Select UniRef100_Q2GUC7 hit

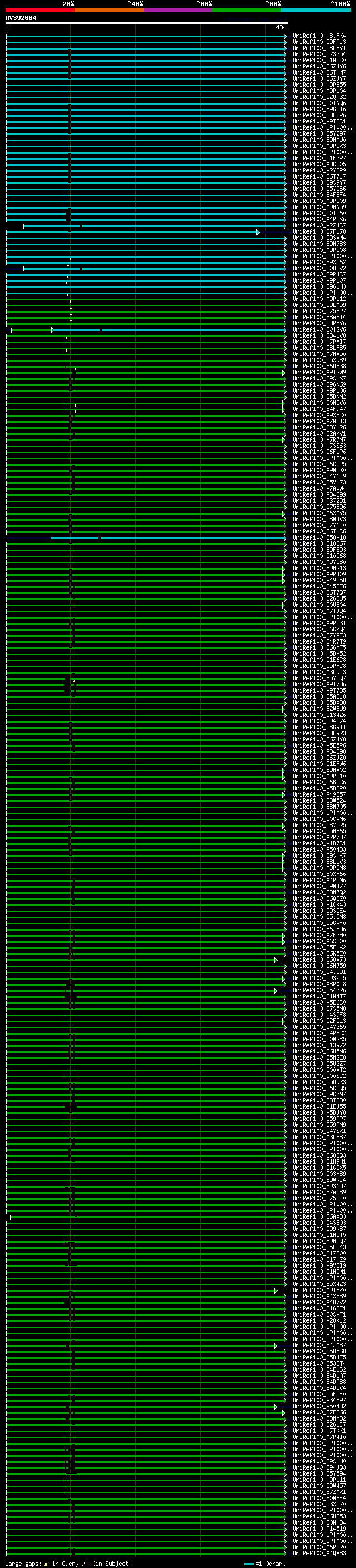[319, 1425]
